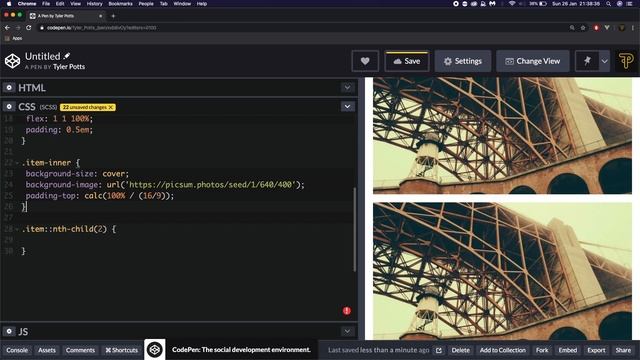Viewport: 640px width, 360px height.
Task: Delete the pen from the footer
Action: click(x=460, y=350)
